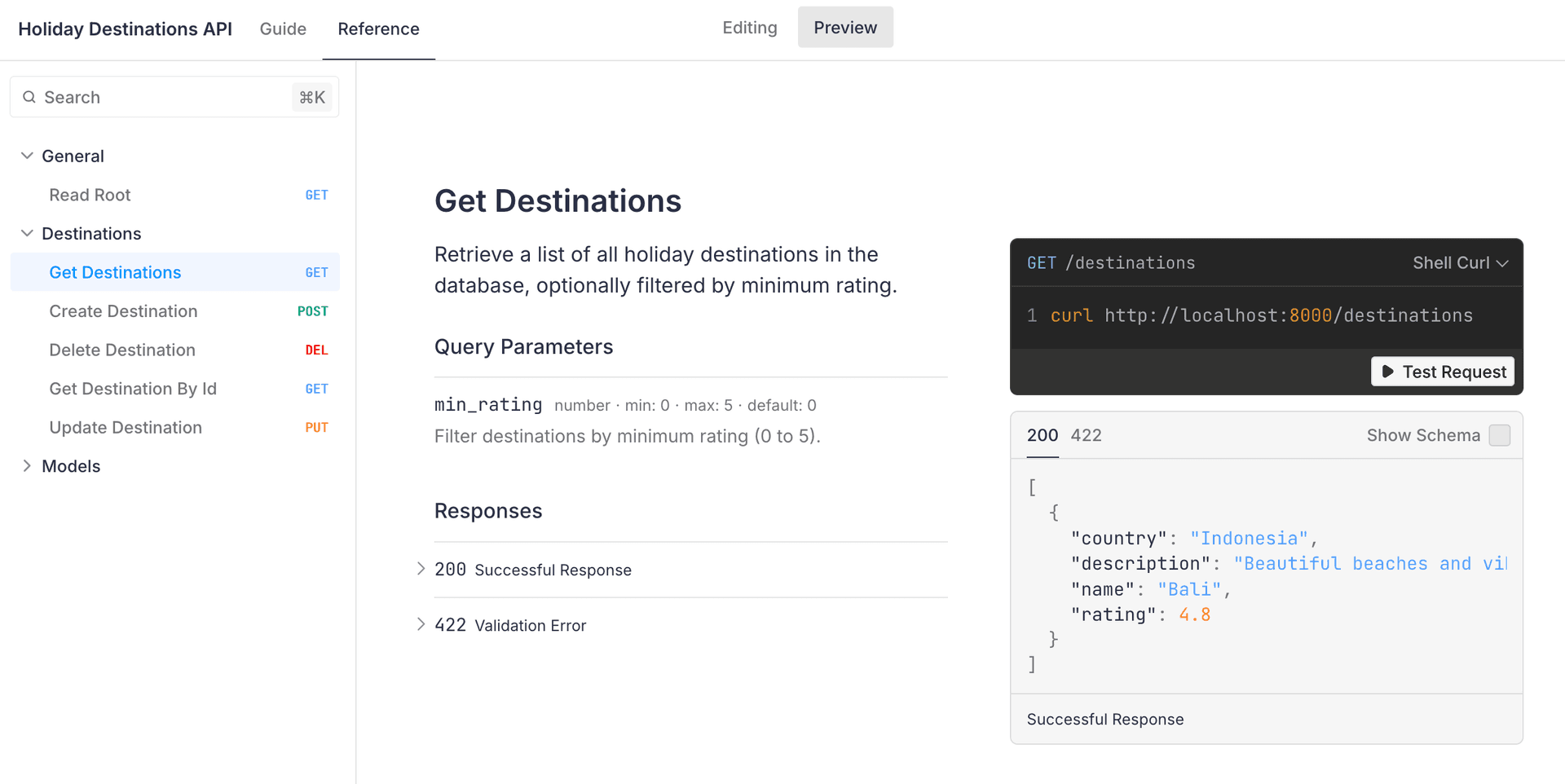Switch to the 422 response tab

1086,435
